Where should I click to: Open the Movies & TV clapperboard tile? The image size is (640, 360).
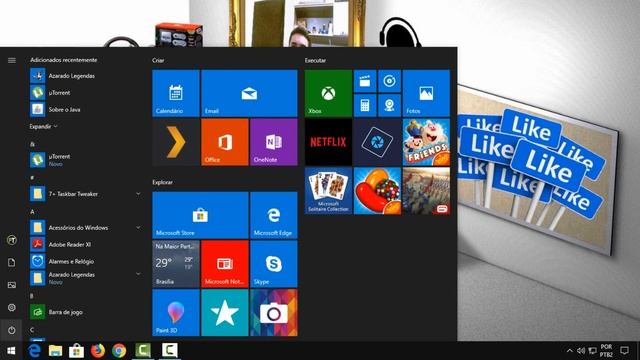365,81
